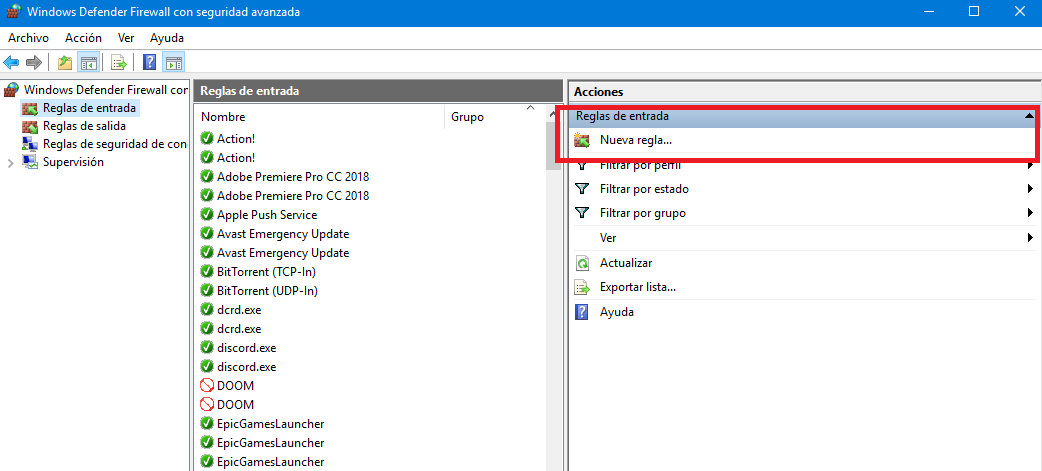Click the folder Up one level toolbar icon

pos(64,63)
